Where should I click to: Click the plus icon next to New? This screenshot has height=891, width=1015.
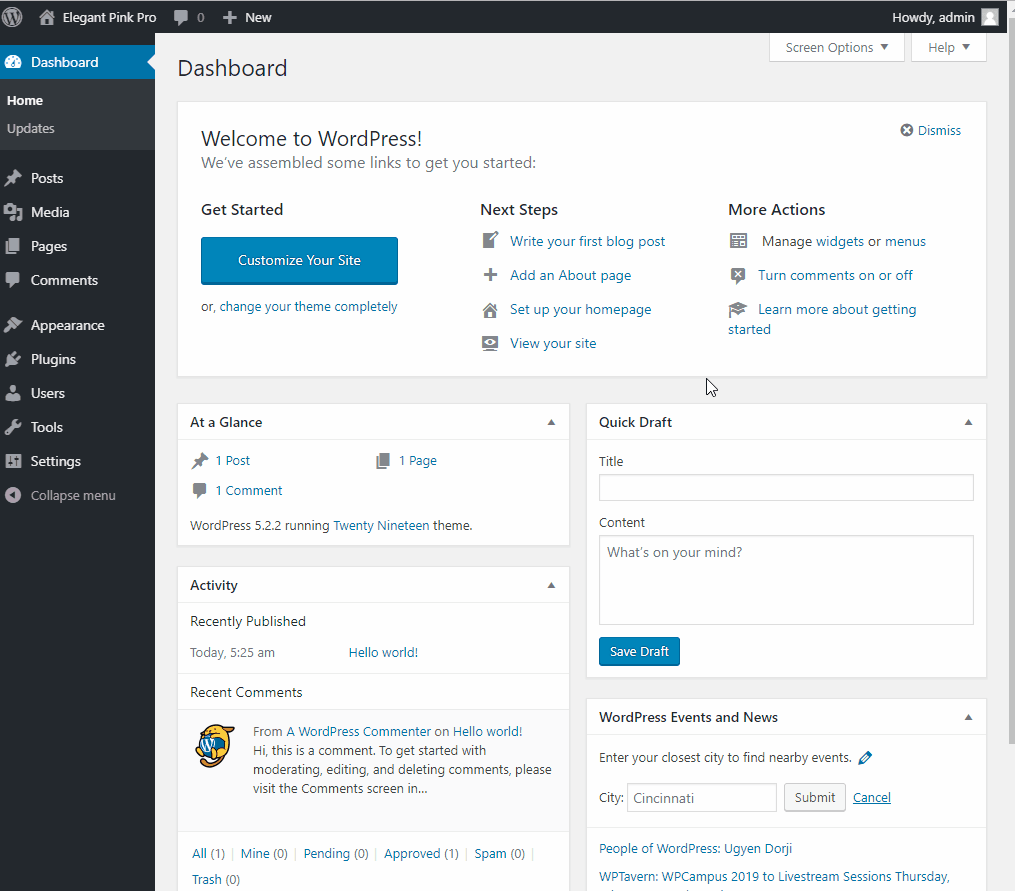pos(229,17)
